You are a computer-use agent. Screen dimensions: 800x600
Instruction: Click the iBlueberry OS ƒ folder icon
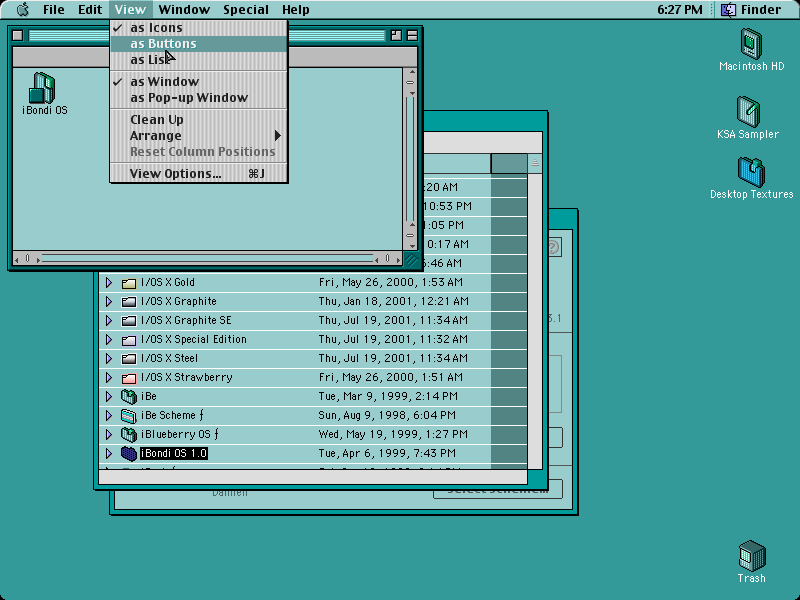pos(129,435)
